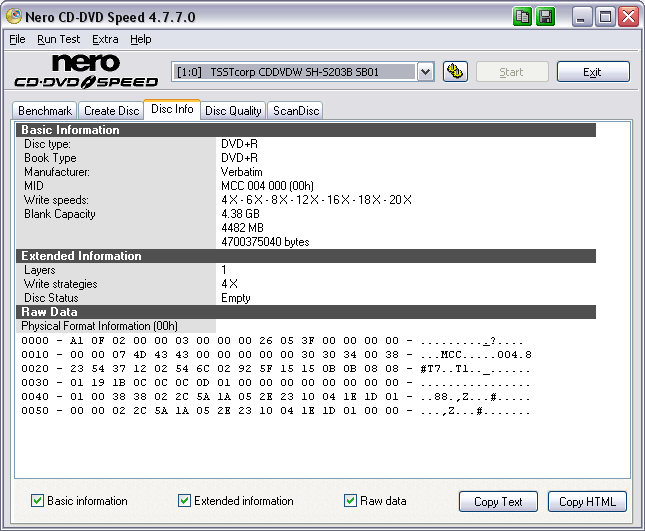Click raw data row 0030
Viewport: 645px width, 531px height.
click(x=276, y=383)
